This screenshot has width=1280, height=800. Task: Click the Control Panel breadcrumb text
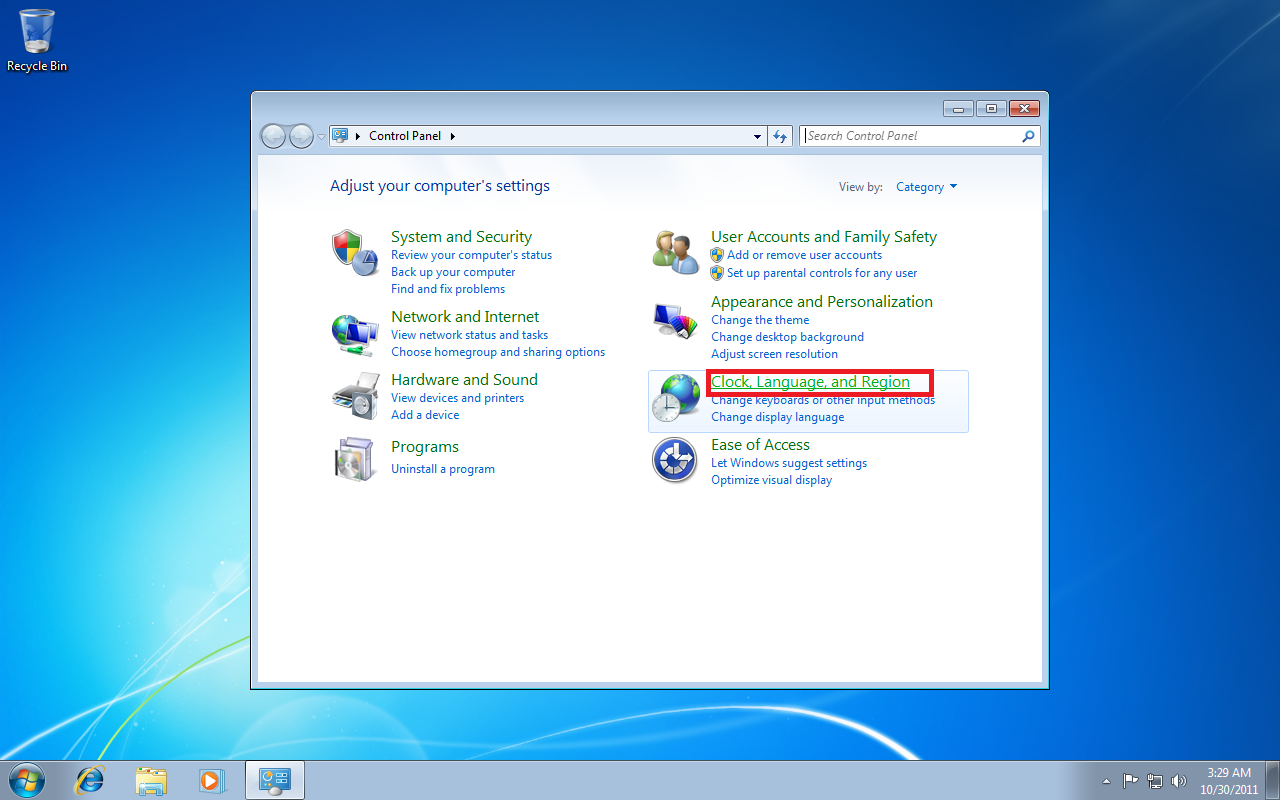(405, 136)
